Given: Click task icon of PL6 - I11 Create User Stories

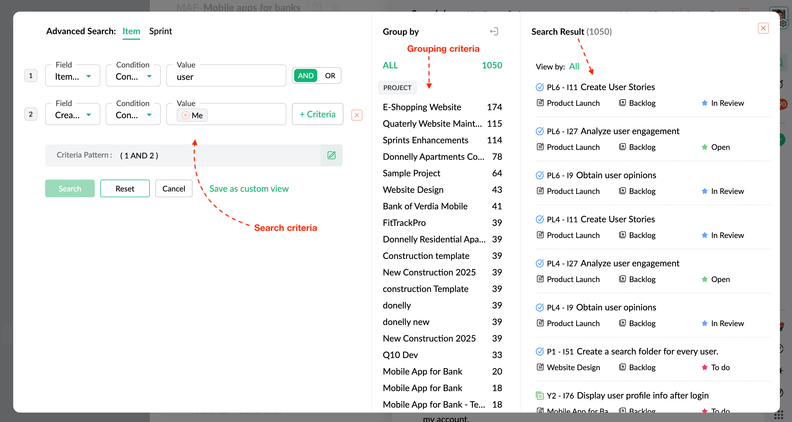Looking at the screenshot, I should coord(539,87).
